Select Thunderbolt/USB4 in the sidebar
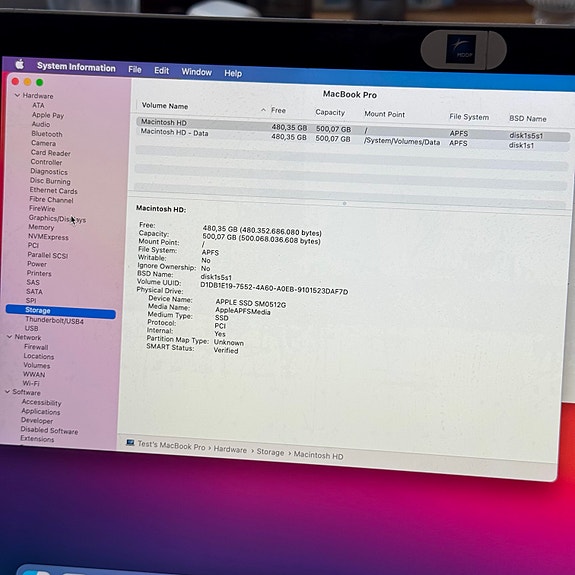 [54, 321]
